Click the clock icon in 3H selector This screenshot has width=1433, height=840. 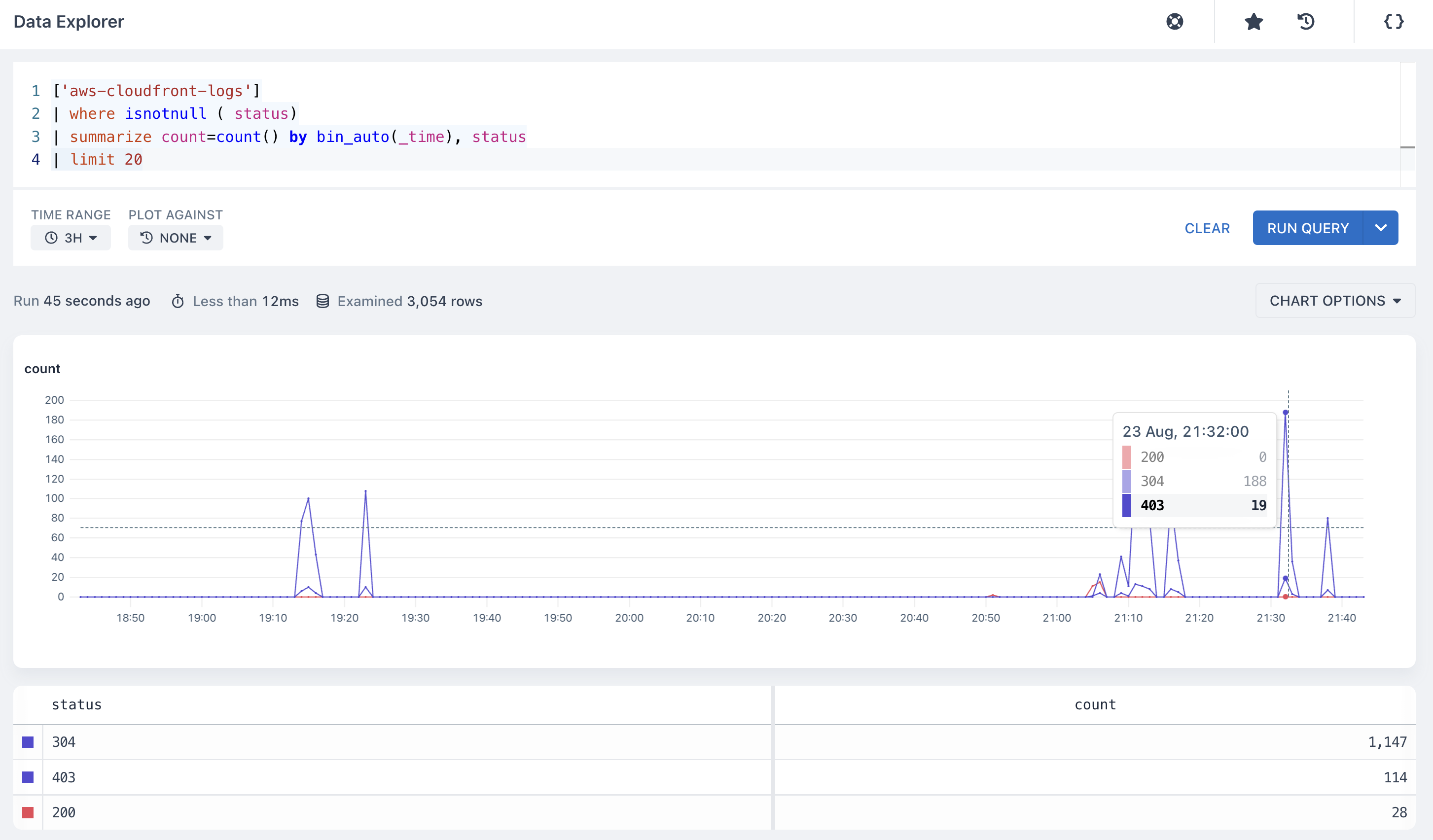[51, 238]
